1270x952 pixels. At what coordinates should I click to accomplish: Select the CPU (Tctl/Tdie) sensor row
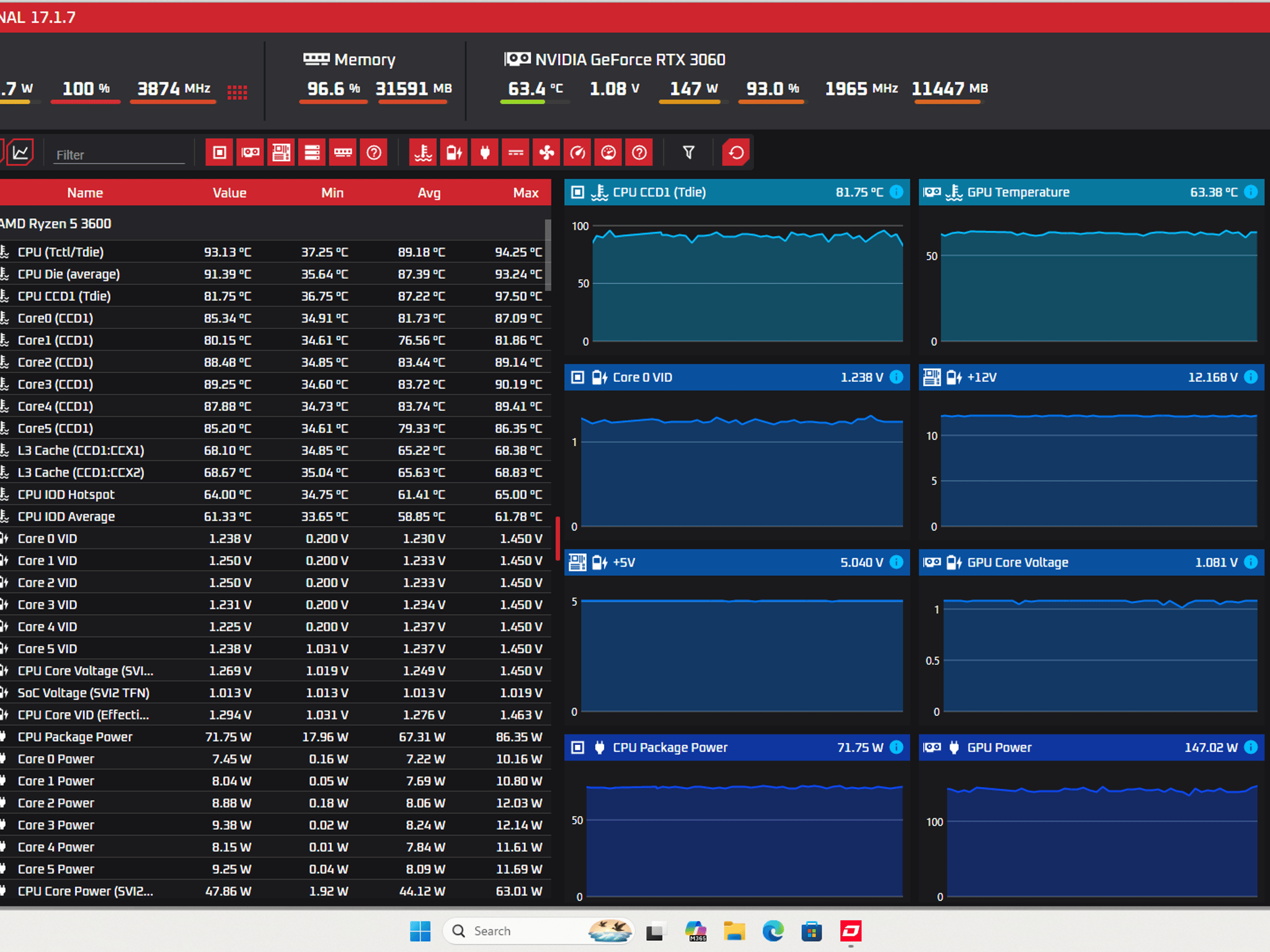pyautogui.click(x=273, y=252)
